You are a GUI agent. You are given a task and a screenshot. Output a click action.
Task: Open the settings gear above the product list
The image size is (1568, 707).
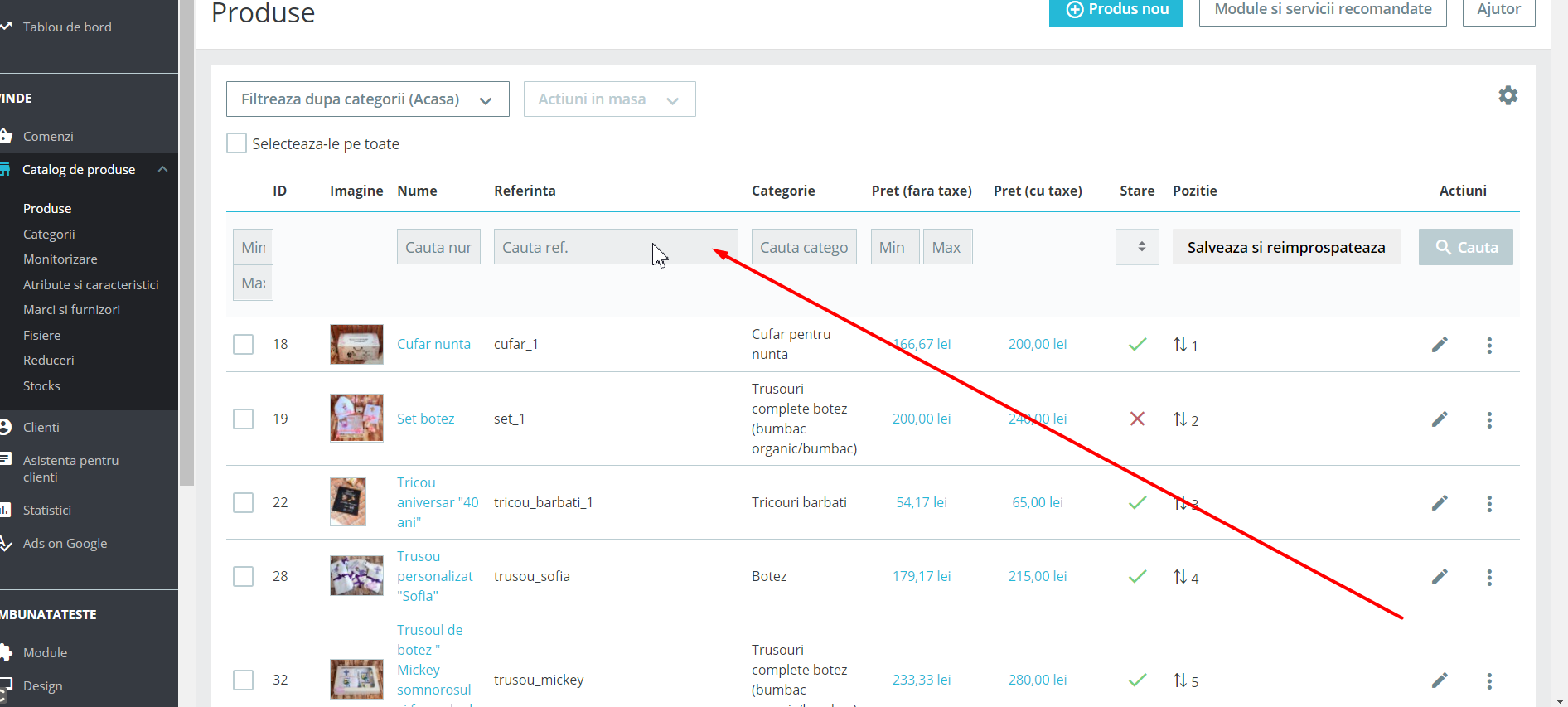click(1508, 95)
